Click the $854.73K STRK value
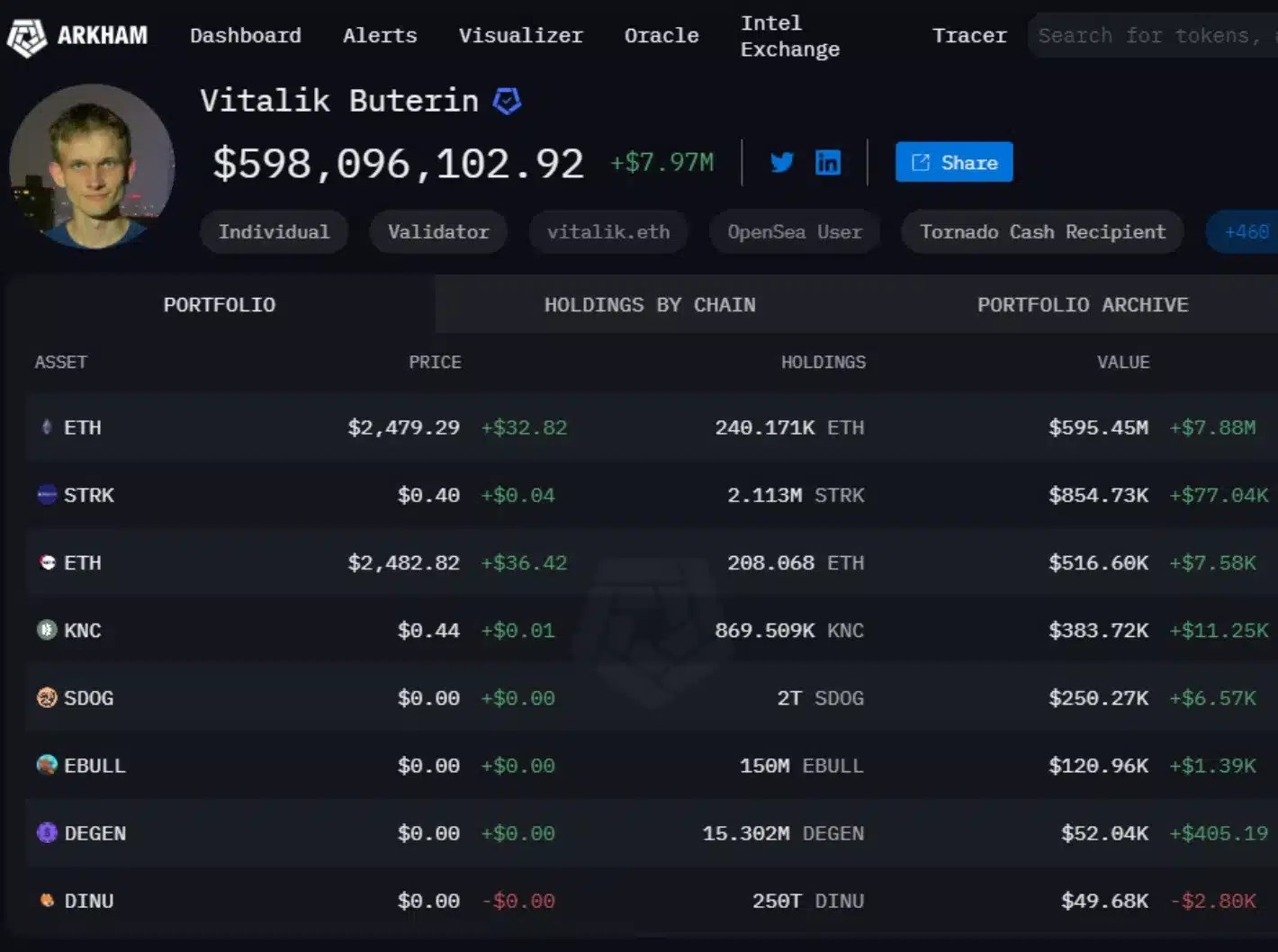The height and width of the screenshot is (952, 1278). [x=1098, y=495]
